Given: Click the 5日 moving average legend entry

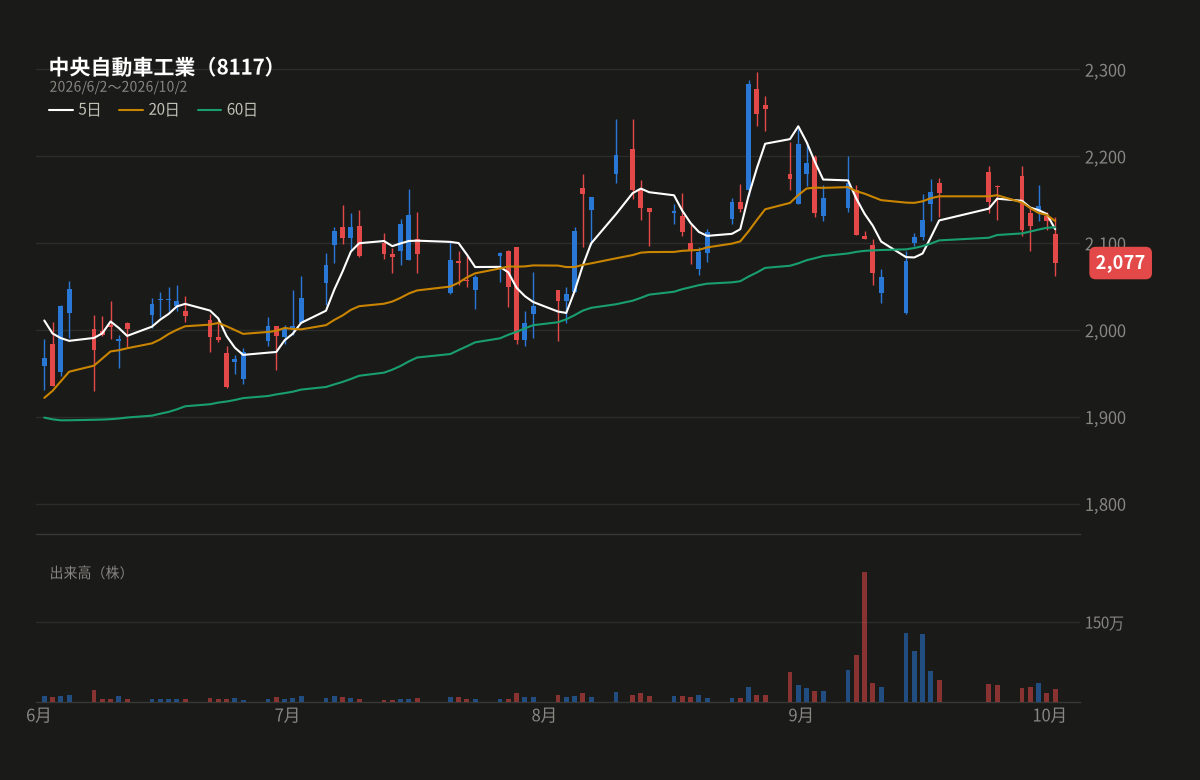Looking at the screenshot, I should pos(75,110).
